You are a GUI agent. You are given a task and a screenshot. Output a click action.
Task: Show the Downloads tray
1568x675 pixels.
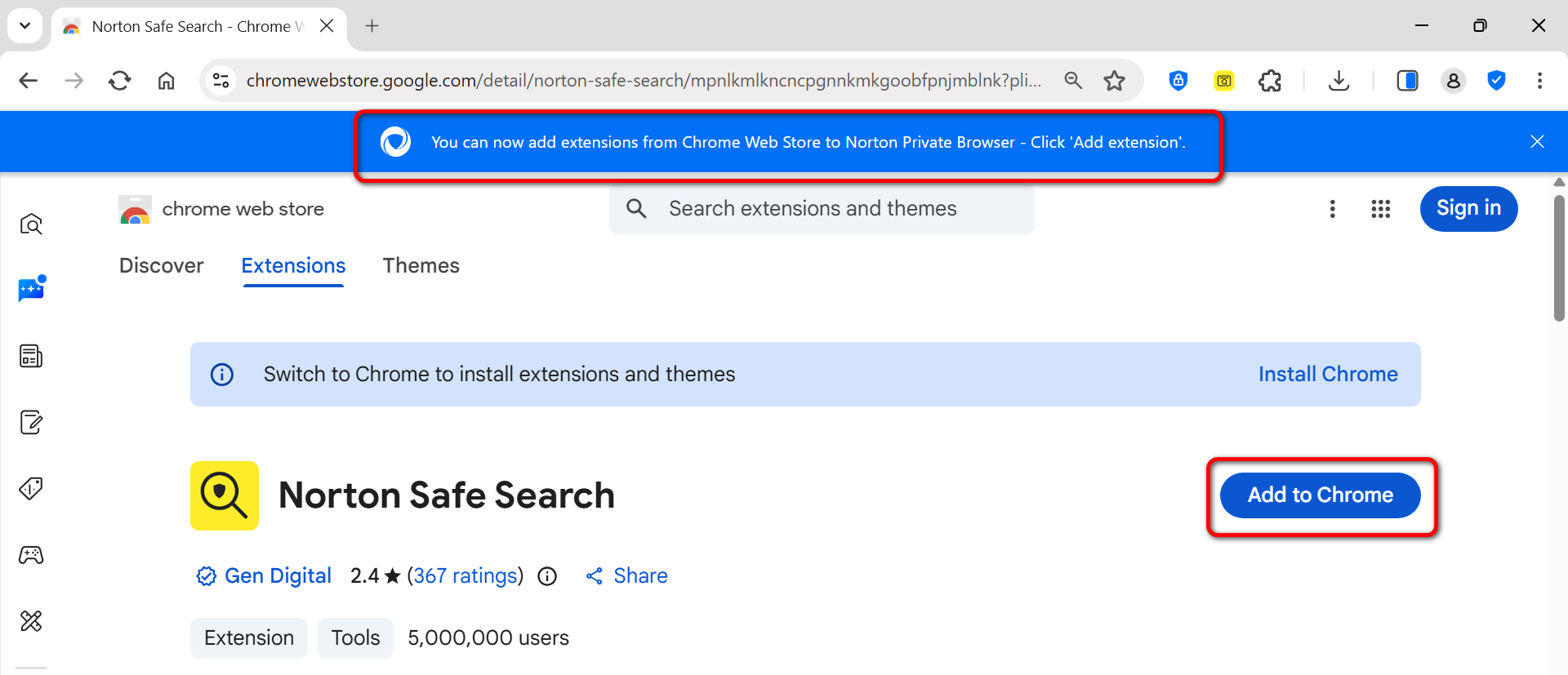1339,81
